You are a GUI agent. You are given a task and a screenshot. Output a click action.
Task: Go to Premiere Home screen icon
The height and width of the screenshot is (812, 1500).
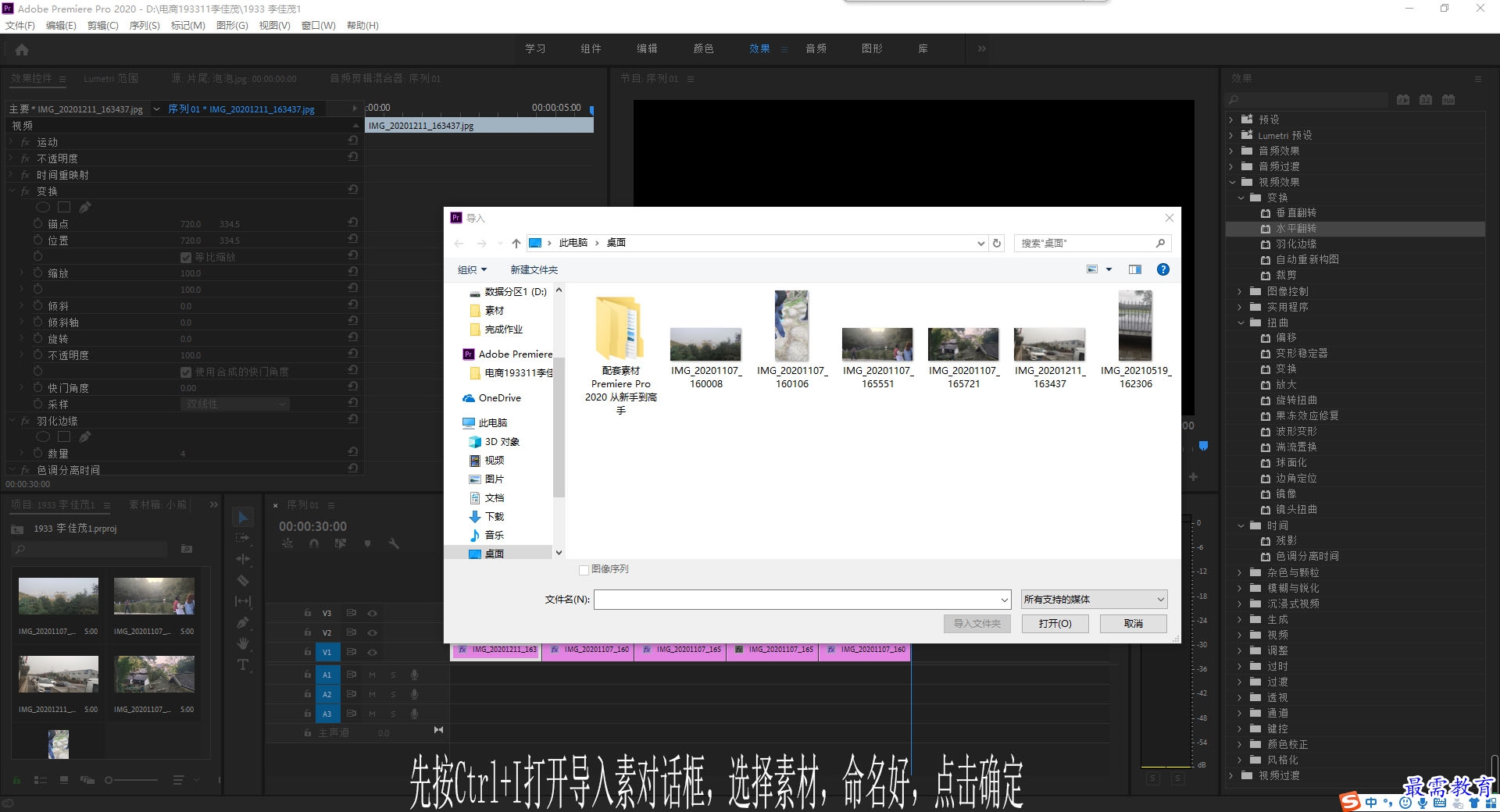click(22, 50)
